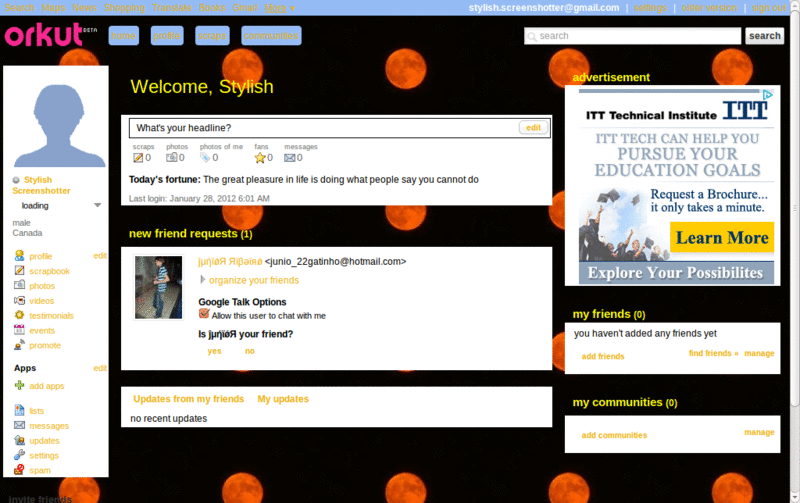The width and height of the screenshot is (800, 503).
Task: Open settings link in top bar
Action: point(650,8)
